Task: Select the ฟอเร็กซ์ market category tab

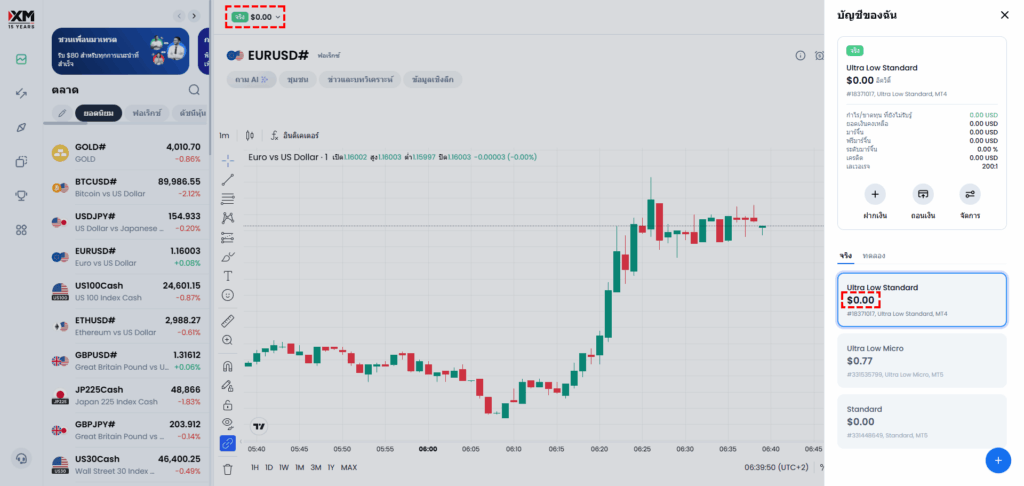Action: (148, 113)
